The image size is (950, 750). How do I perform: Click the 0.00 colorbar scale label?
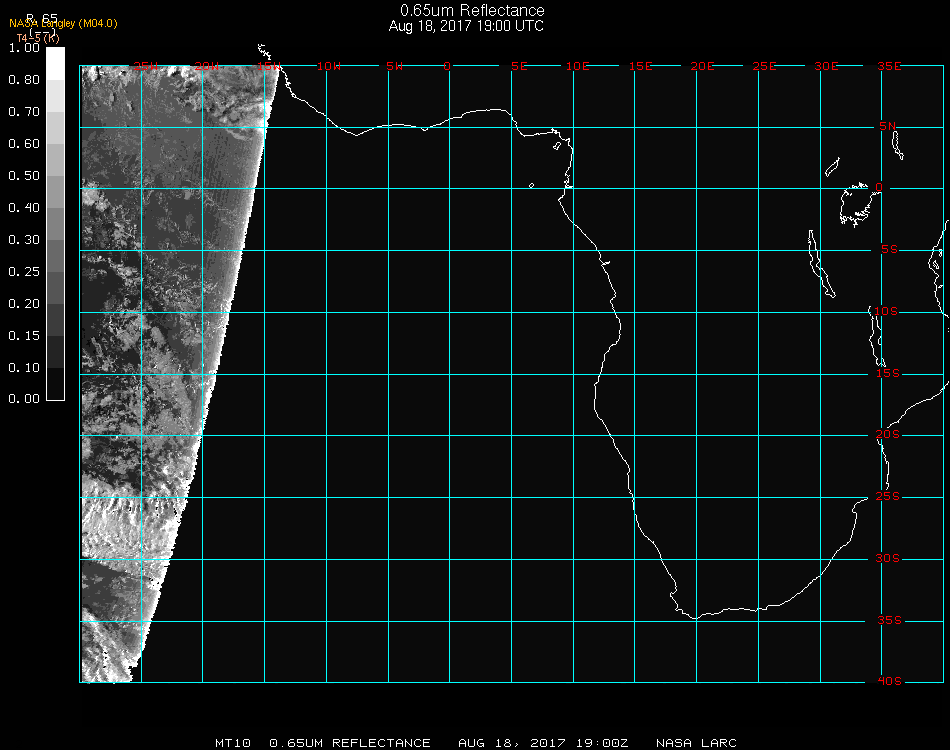pos(23,399)
